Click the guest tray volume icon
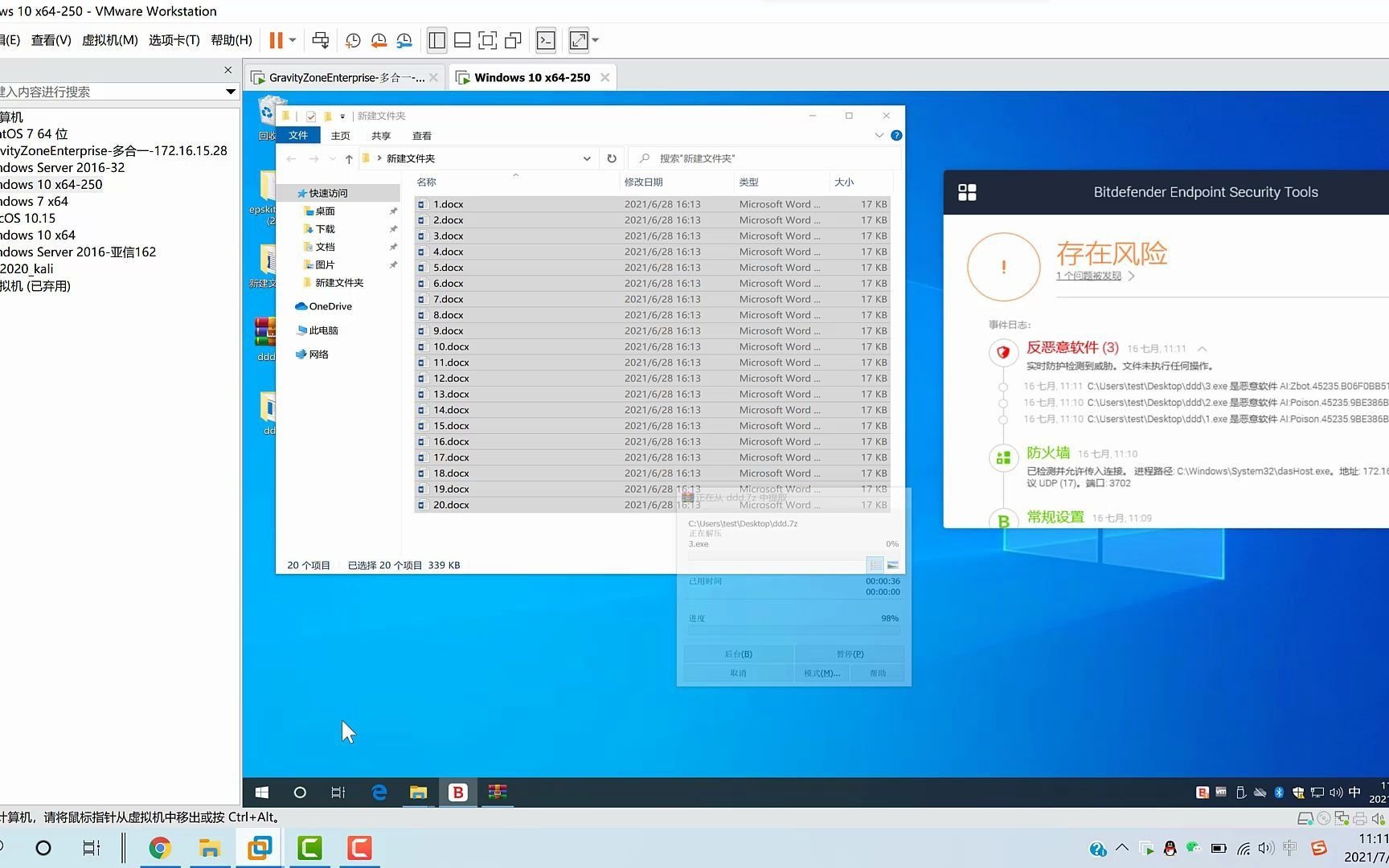The height and width of the screenshot is (868, 1389). pos(1336,792)
